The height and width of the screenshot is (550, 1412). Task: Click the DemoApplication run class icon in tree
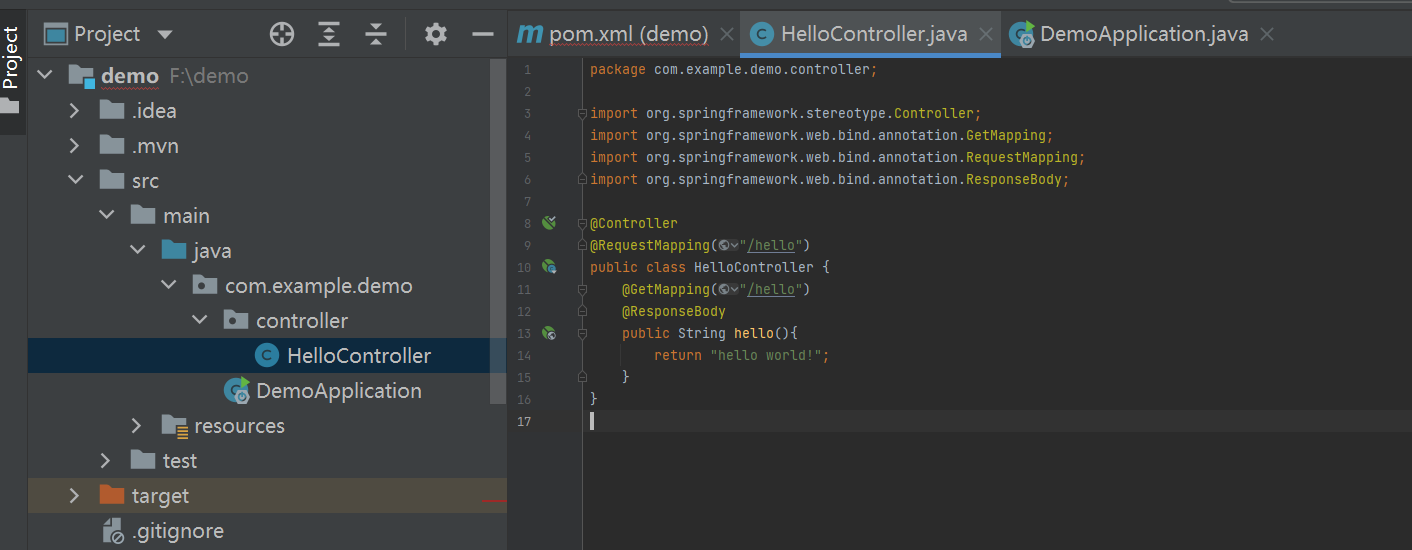pos(237,391)
